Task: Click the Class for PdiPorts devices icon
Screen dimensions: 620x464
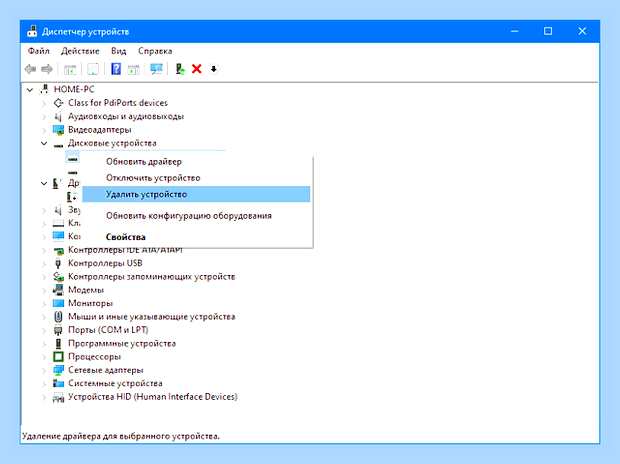Action: 59,103
